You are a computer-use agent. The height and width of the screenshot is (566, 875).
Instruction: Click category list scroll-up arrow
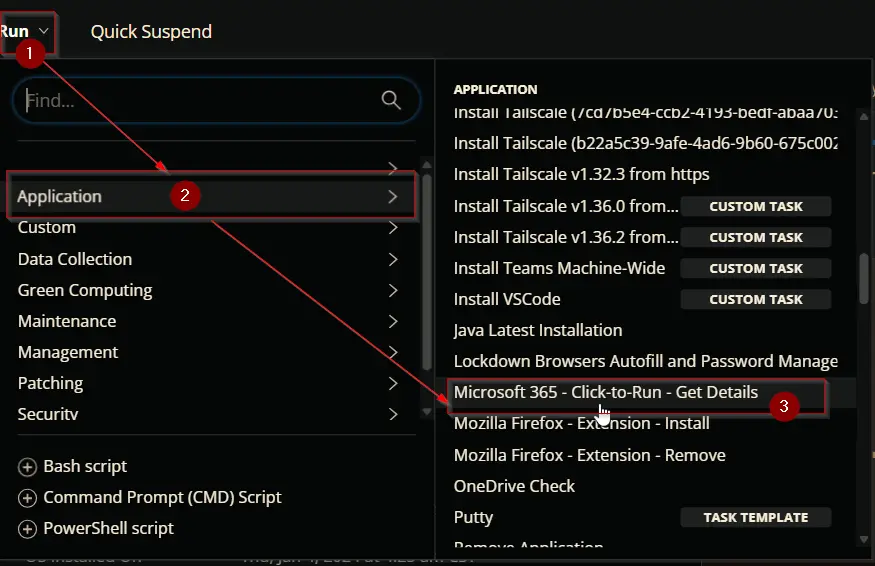(427, 165)
